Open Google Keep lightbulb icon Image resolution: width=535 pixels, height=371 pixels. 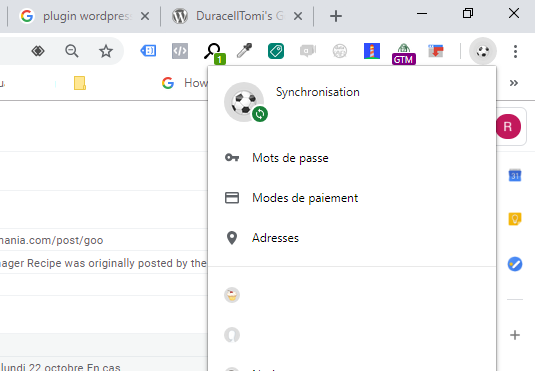(515, 219)
